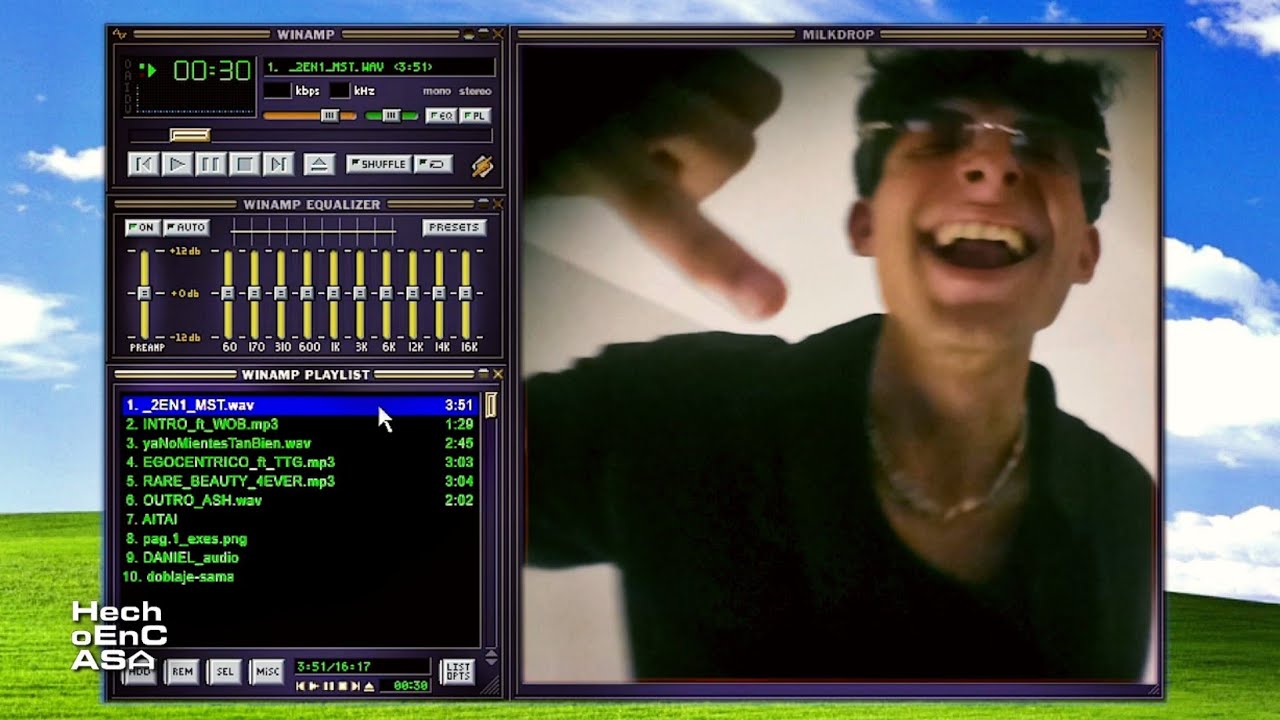Select playlist item 10. doblaje-sama
This screenshot has width=1280, height=720.
click(x=301, y=576)
